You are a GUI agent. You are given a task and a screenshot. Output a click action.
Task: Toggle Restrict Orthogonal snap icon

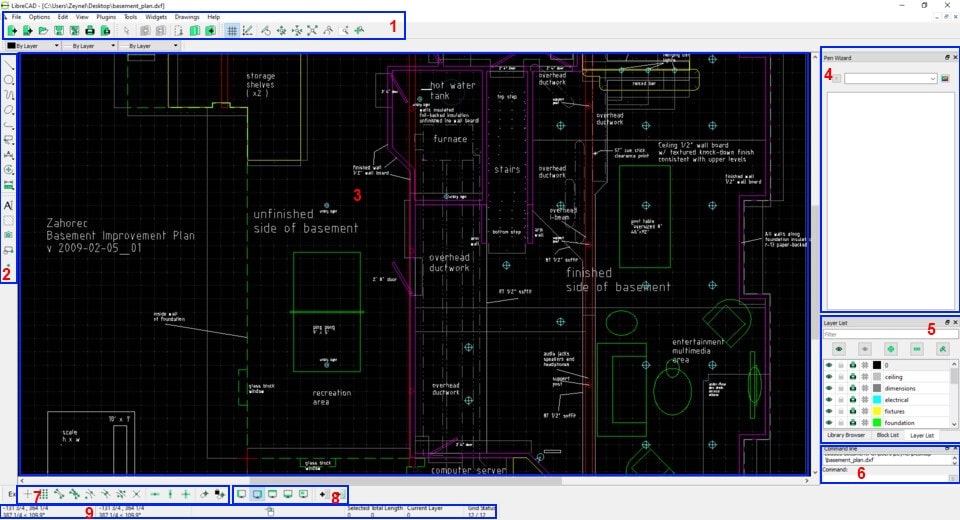click(186, 494)
